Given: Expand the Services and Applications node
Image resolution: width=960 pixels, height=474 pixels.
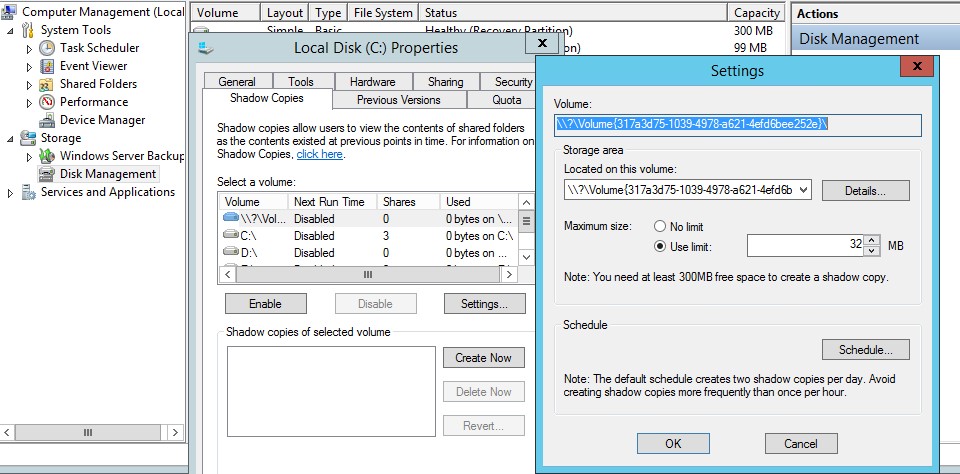Looking at the screenshot, I should tap(11, 192).
